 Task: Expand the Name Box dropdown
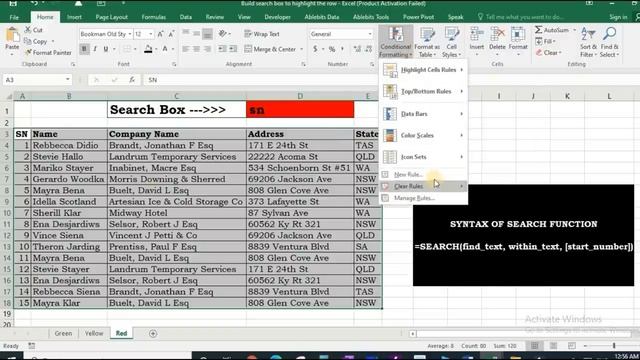click(x=68, y=80)
